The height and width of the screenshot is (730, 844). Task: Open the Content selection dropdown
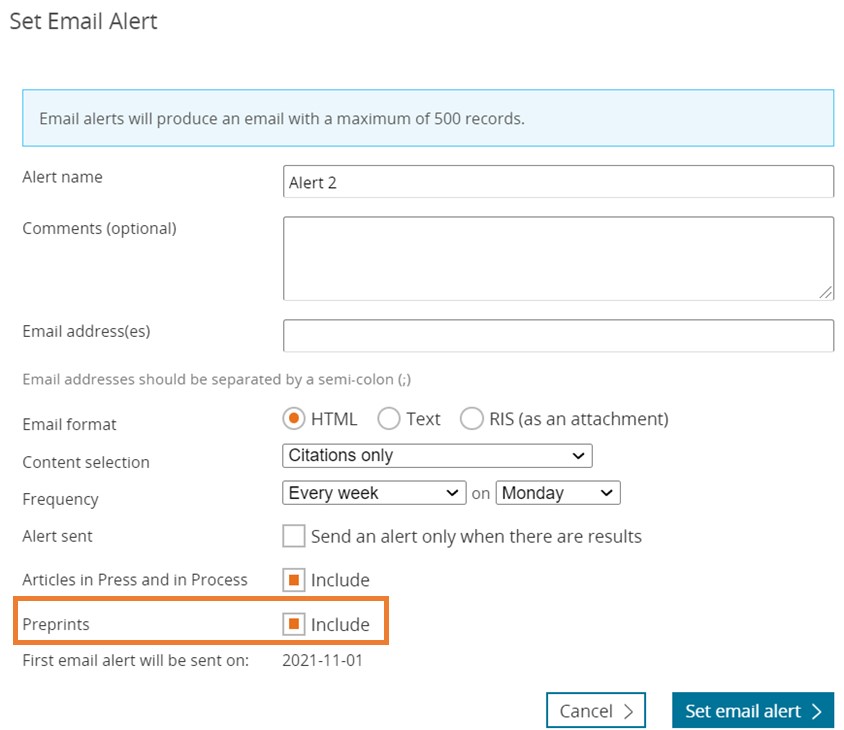[x=437, y=456]
